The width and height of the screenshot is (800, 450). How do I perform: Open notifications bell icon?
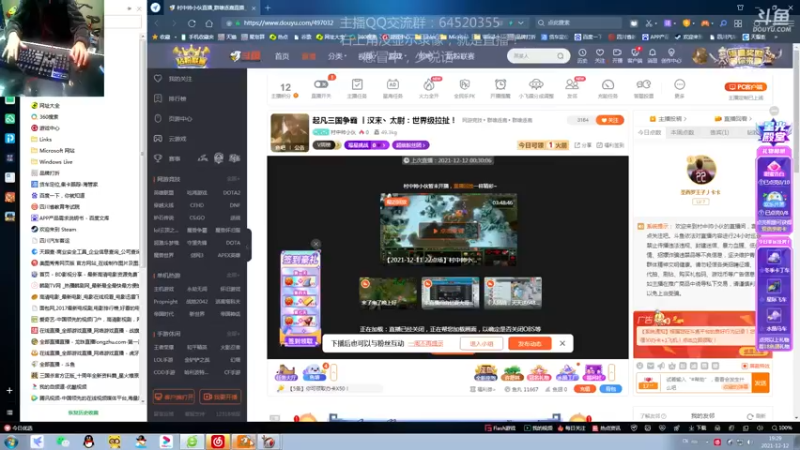(653, 56)
